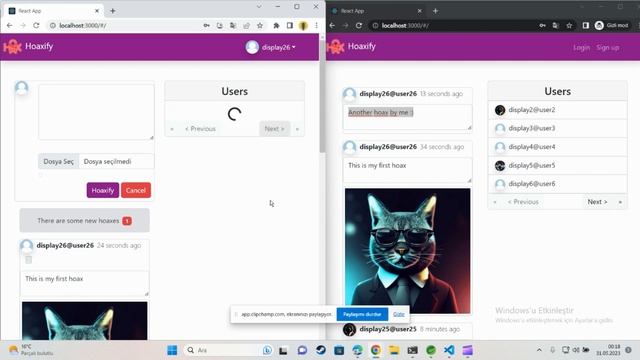This screenshot has height=360, width=640.
Task: Click display25@user25 author name in right window
Action: click(x=388, y=329)
